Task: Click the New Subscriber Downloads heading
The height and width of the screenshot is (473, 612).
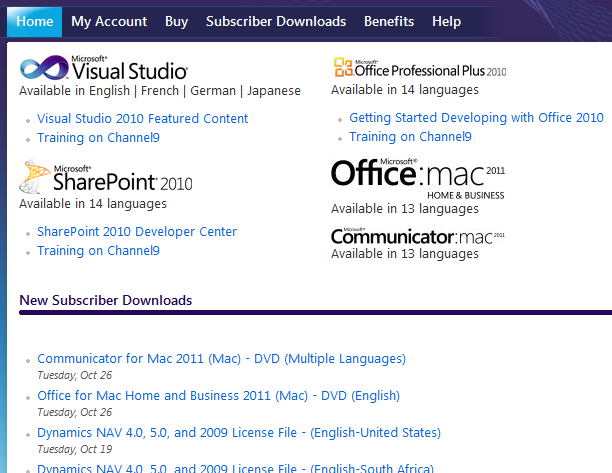Action: 106,300
